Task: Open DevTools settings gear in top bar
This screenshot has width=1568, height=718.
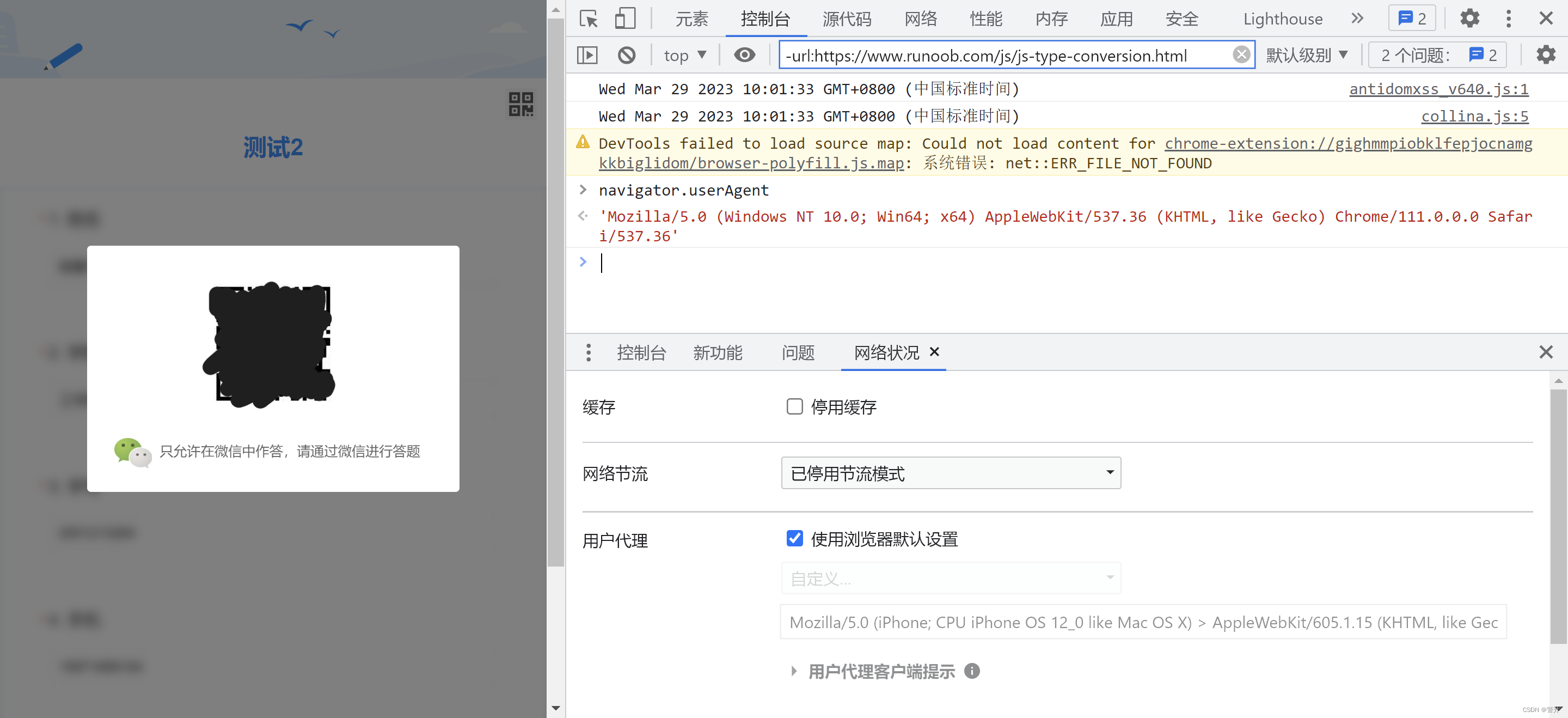Action: pyautogui.click(x=1469, y=19)
